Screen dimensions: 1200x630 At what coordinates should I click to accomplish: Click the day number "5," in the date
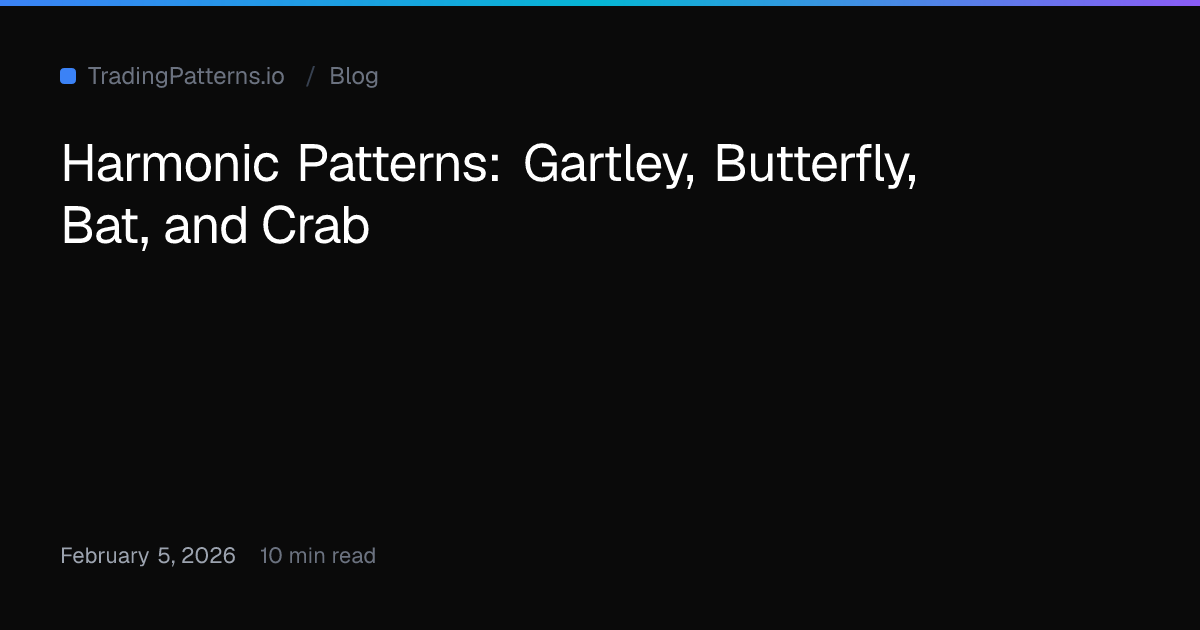click(x=167, y=556)
